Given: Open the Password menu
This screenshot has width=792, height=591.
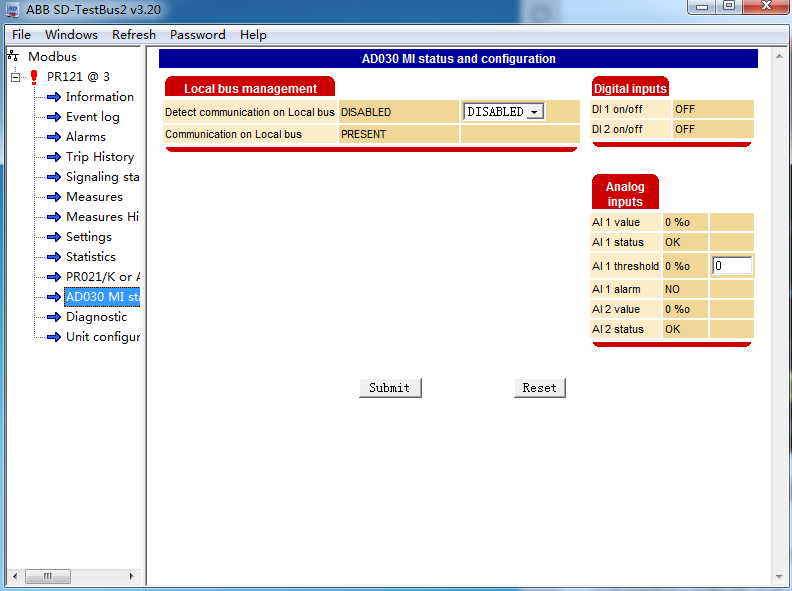Looking at the screenshot, I should pyautogui.click(x=197, y=34).
